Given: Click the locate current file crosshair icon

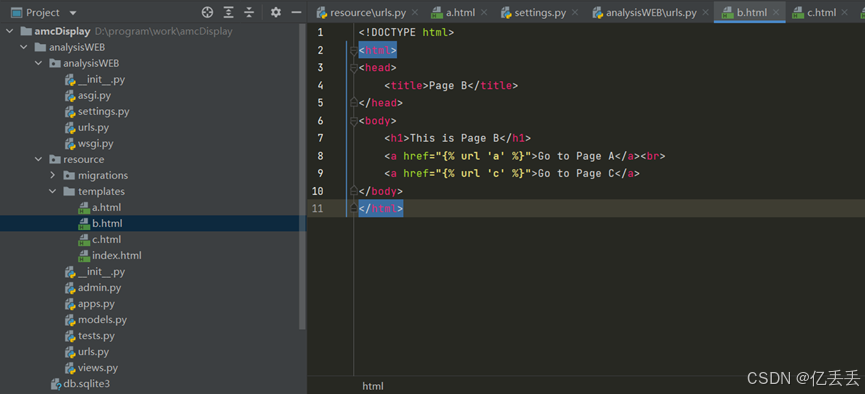Looking at the screenshot, I should pyautogui.click(x=207, y=12).
